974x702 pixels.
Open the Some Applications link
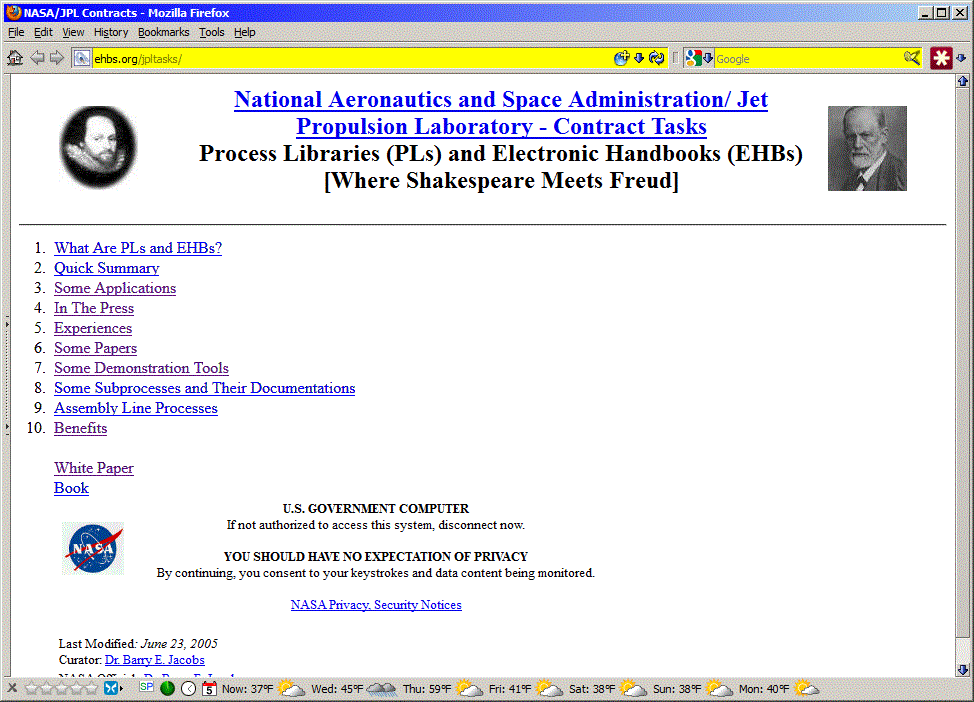(115, 288)
